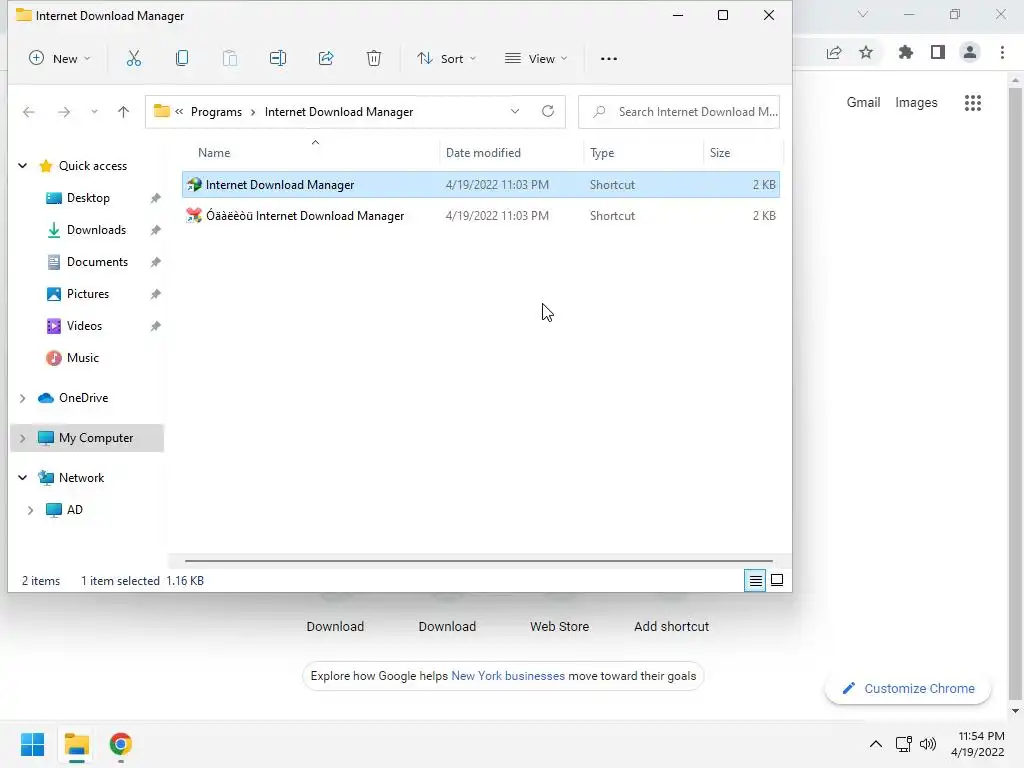1024x768 pixels.
Task: Open the Sort dropdown
Action: click(x=447, y=59)
